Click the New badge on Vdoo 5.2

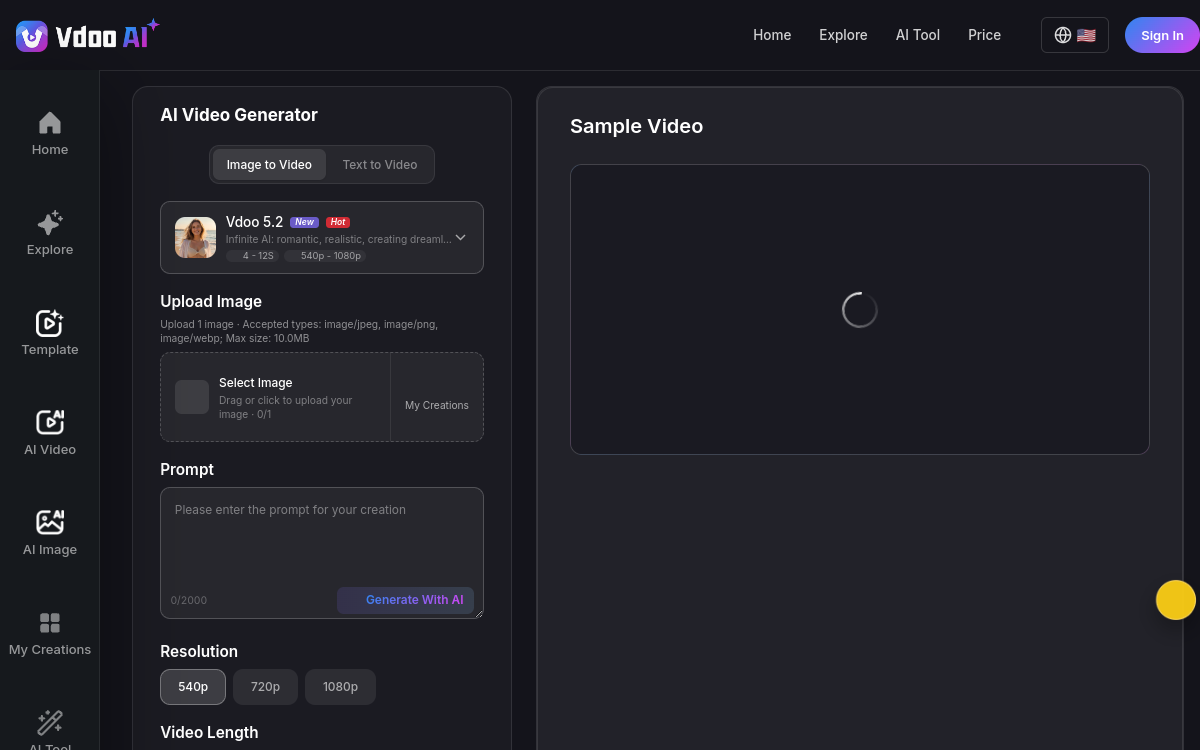(x=305, y=222)
